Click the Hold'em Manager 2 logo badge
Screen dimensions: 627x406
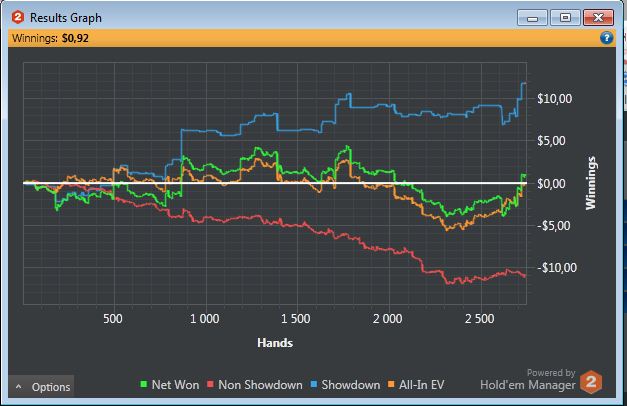(x=591, y=382)
